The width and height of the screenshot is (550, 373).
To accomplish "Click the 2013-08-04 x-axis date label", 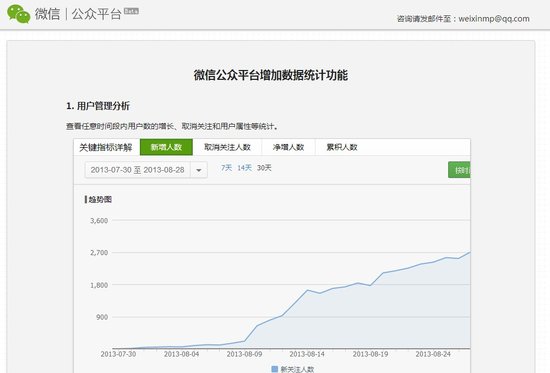I will 181,354.
